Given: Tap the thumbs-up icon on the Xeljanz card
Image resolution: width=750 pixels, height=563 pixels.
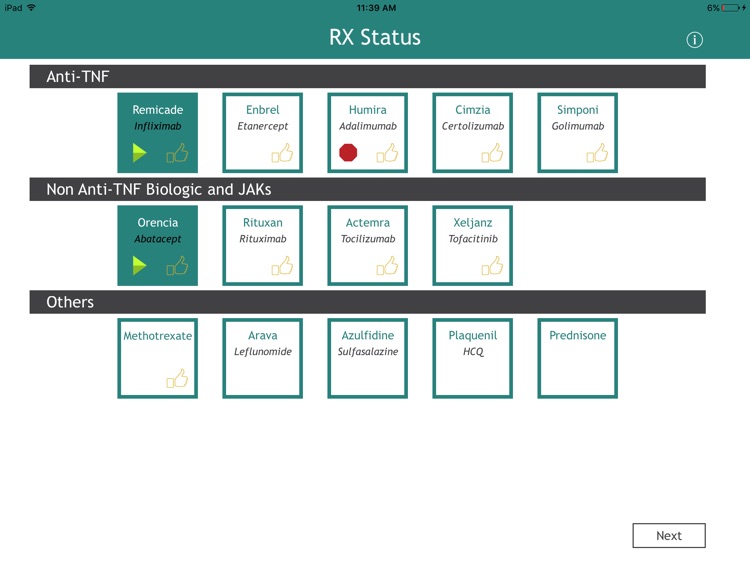Looking at the screenshot, I should tap(492, 265).
